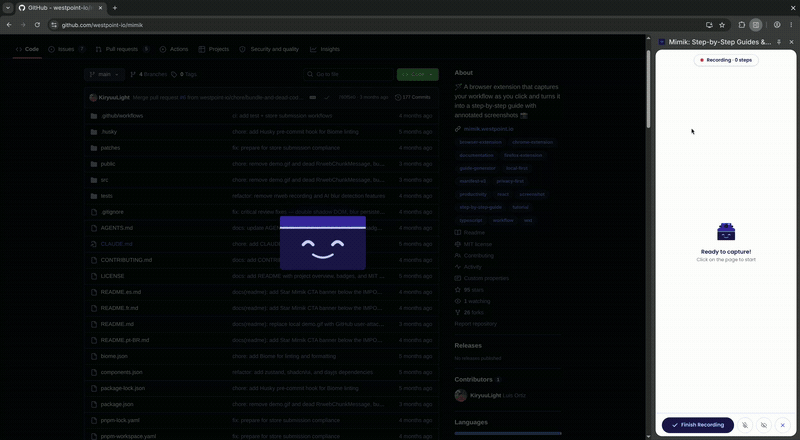Open the tests folder

[x=106, y=196]
